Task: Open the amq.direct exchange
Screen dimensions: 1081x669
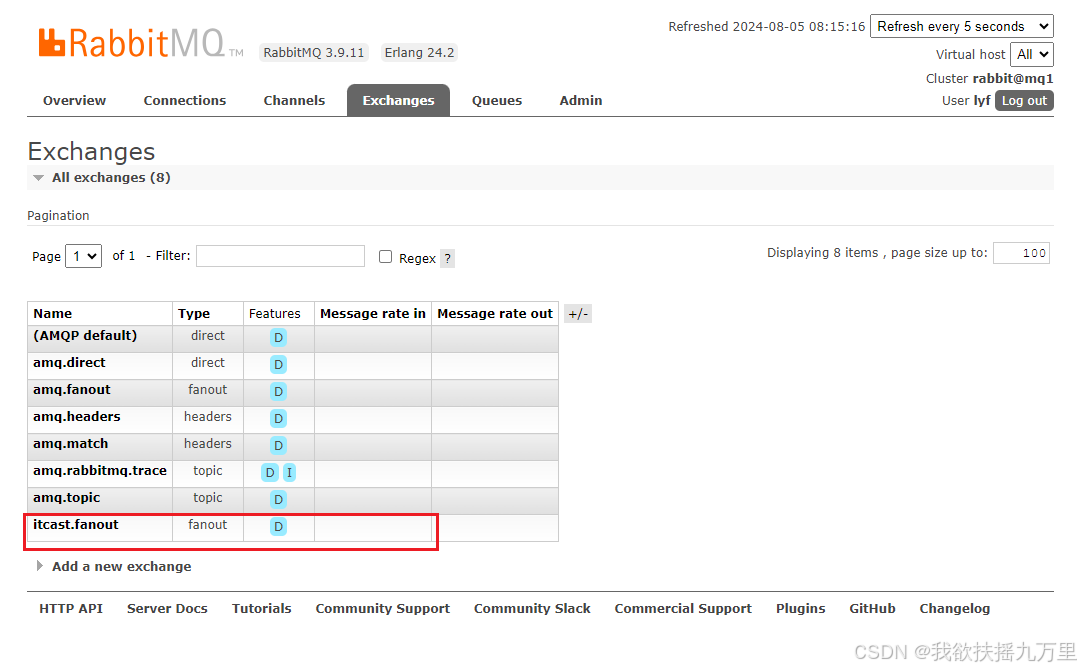Action: [x=69, y=363]
